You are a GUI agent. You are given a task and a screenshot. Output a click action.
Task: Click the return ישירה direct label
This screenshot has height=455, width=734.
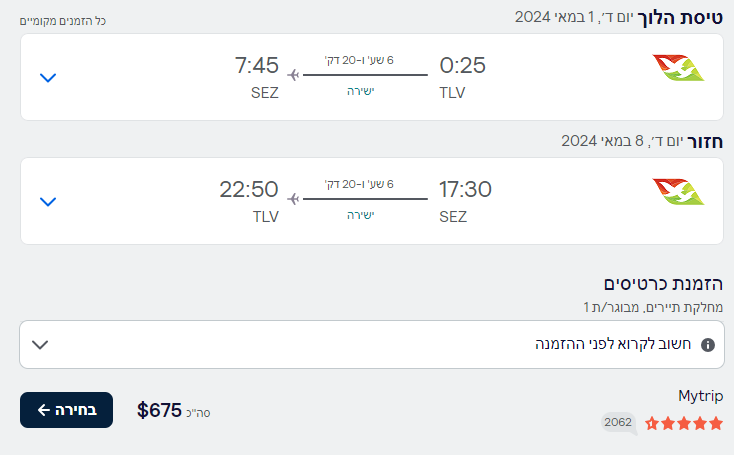[360, 215]
